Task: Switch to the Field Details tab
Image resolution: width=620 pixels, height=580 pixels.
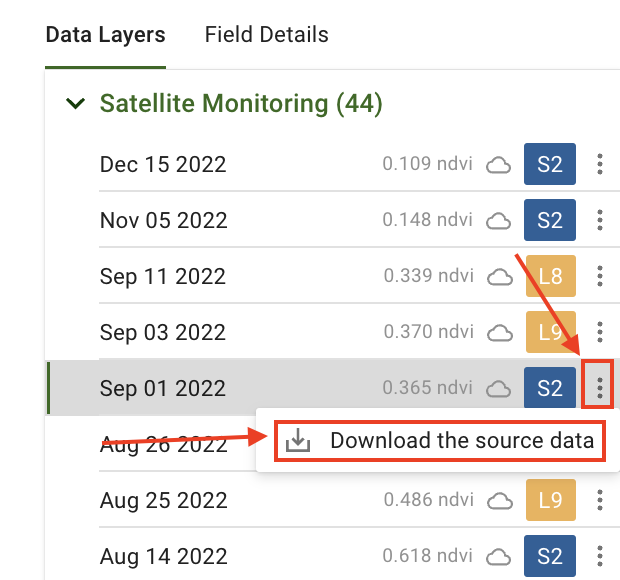Action: [x=266, y=35]
